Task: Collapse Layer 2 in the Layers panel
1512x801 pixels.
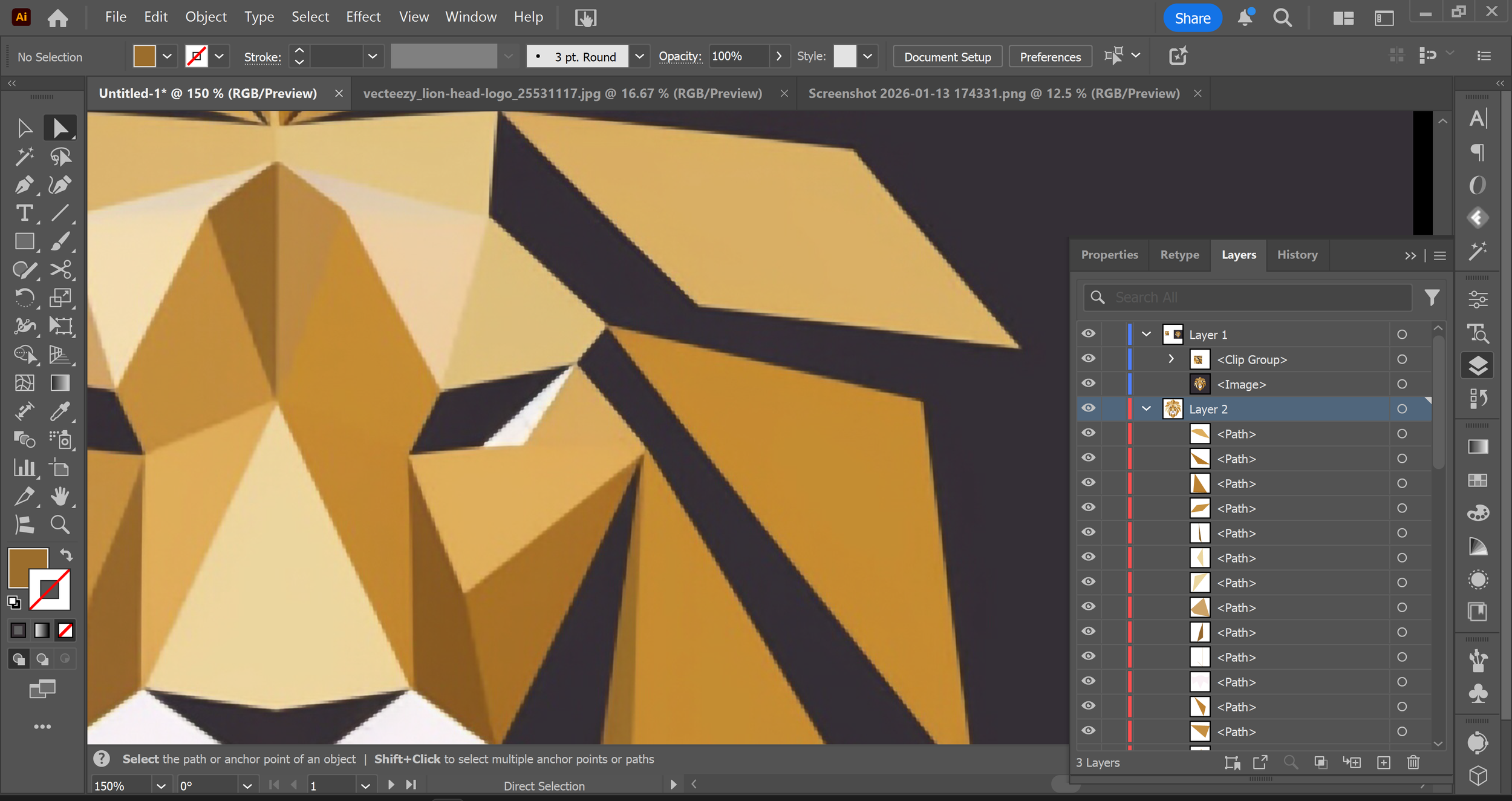Action: point(1145,408)
